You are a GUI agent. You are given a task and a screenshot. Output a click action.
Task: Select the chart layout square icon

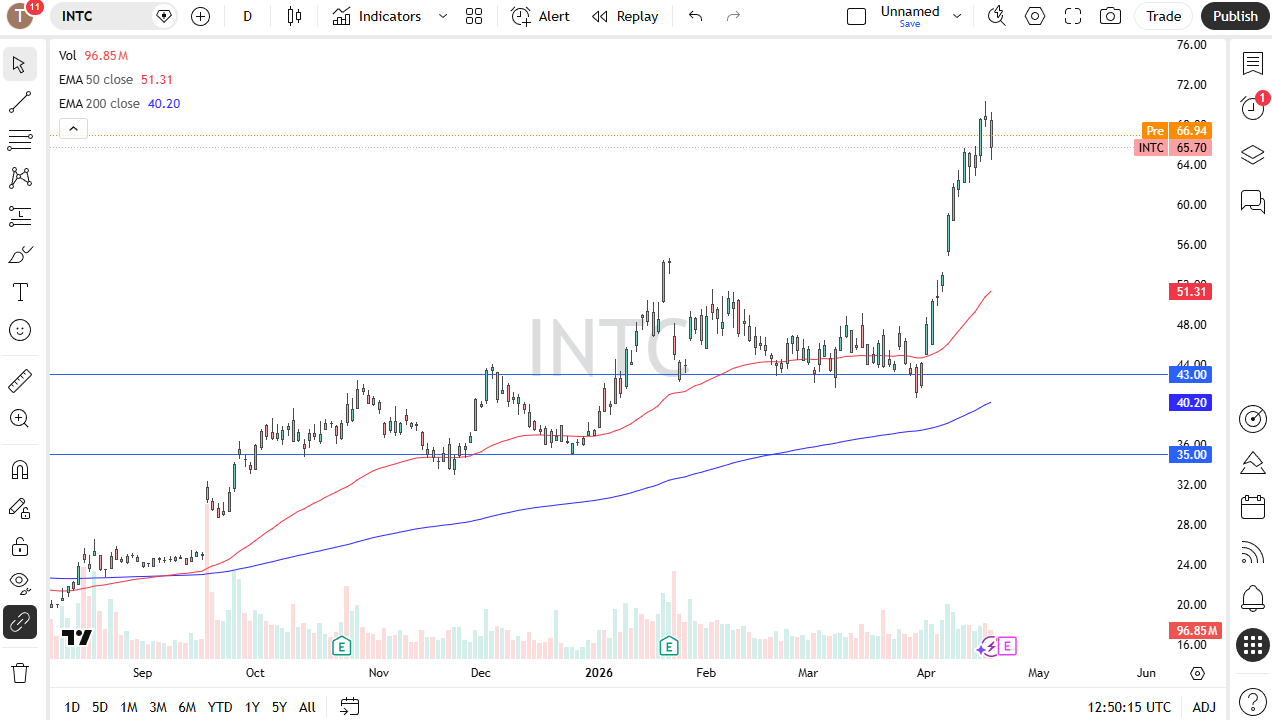coord(856,16)
